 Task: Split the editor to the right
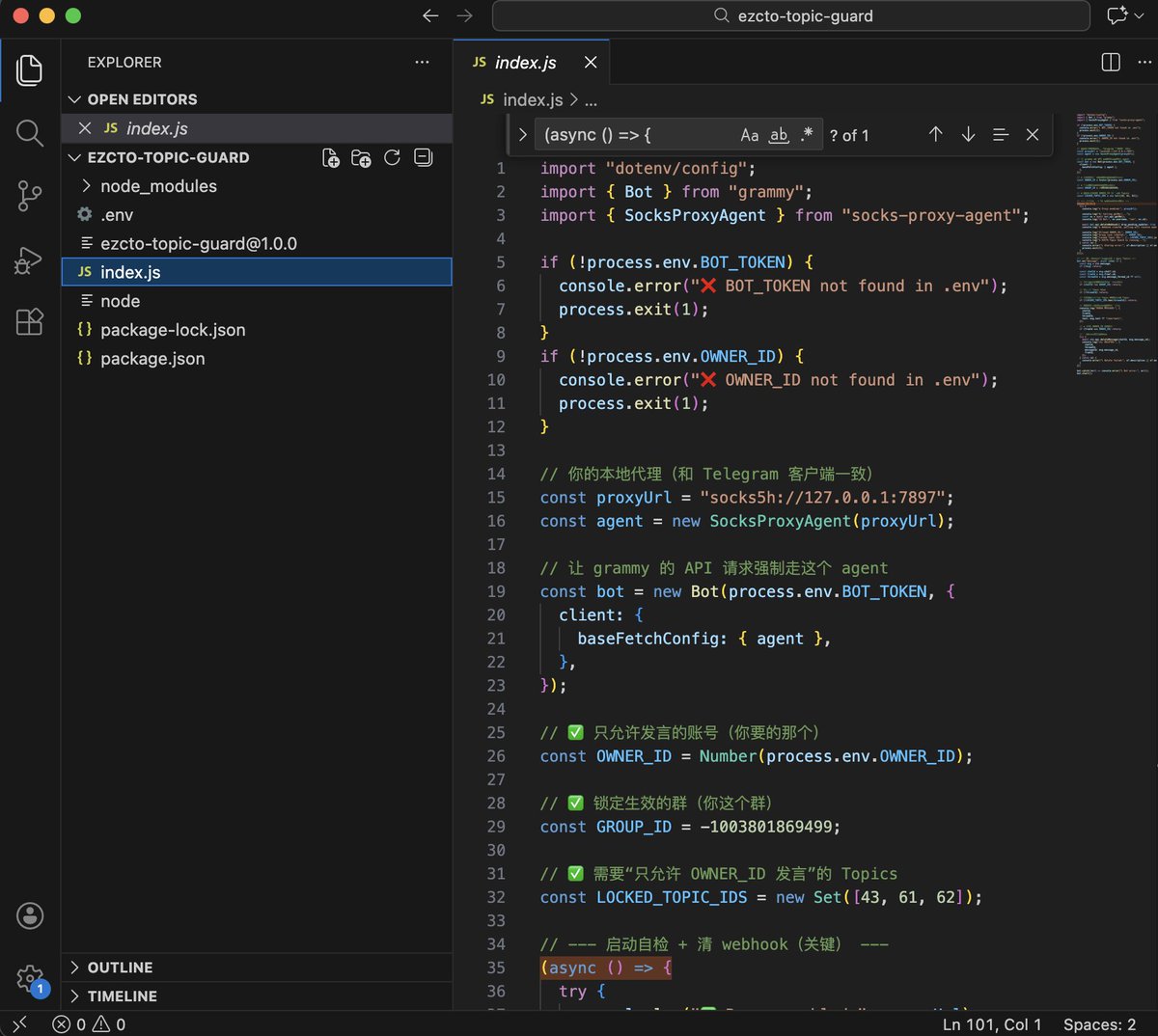[1111, 63]
